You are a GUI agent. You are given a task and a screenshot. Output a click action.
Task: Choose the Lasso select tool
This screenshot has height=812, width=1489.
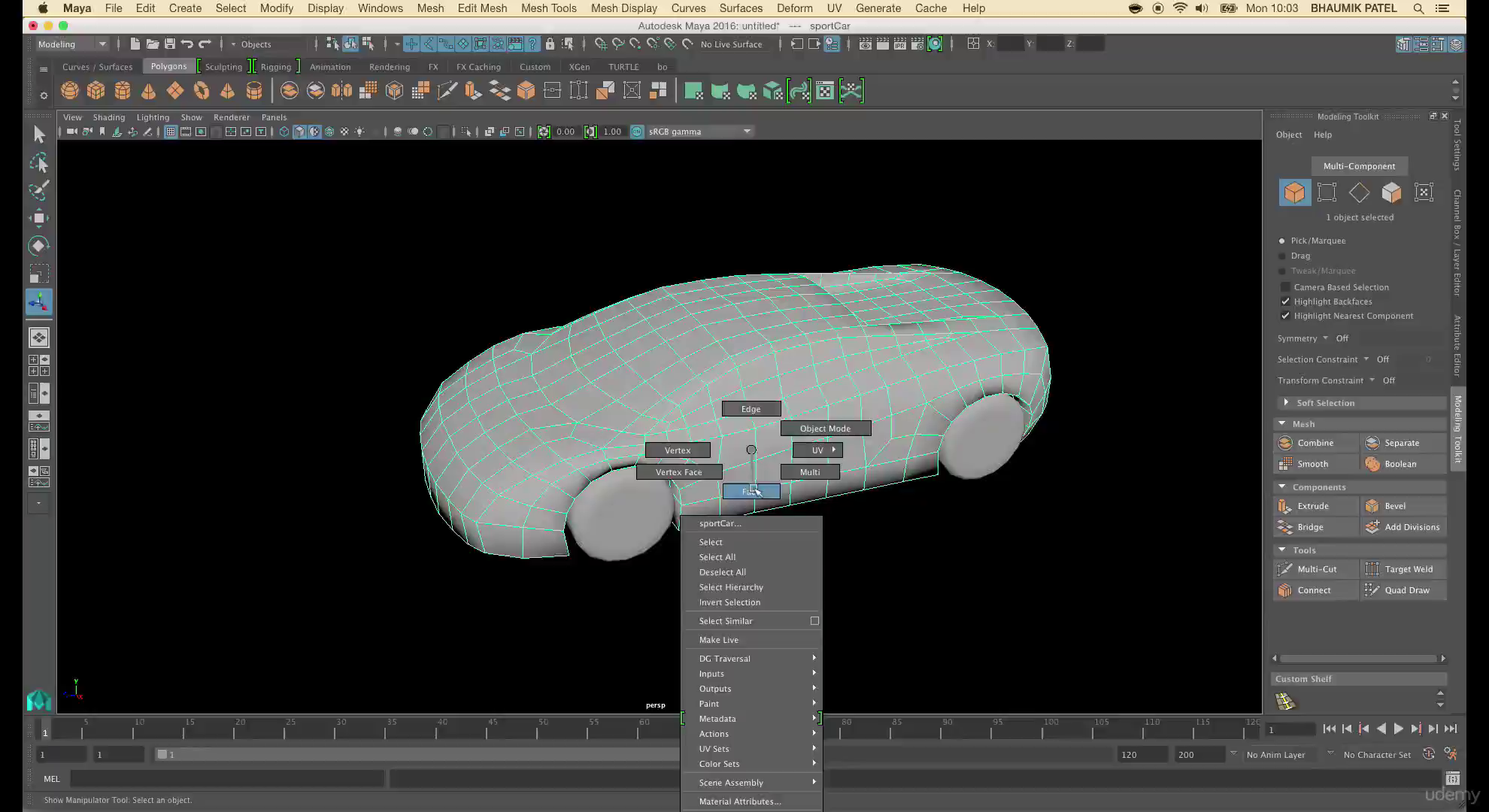tap(39, 162)
